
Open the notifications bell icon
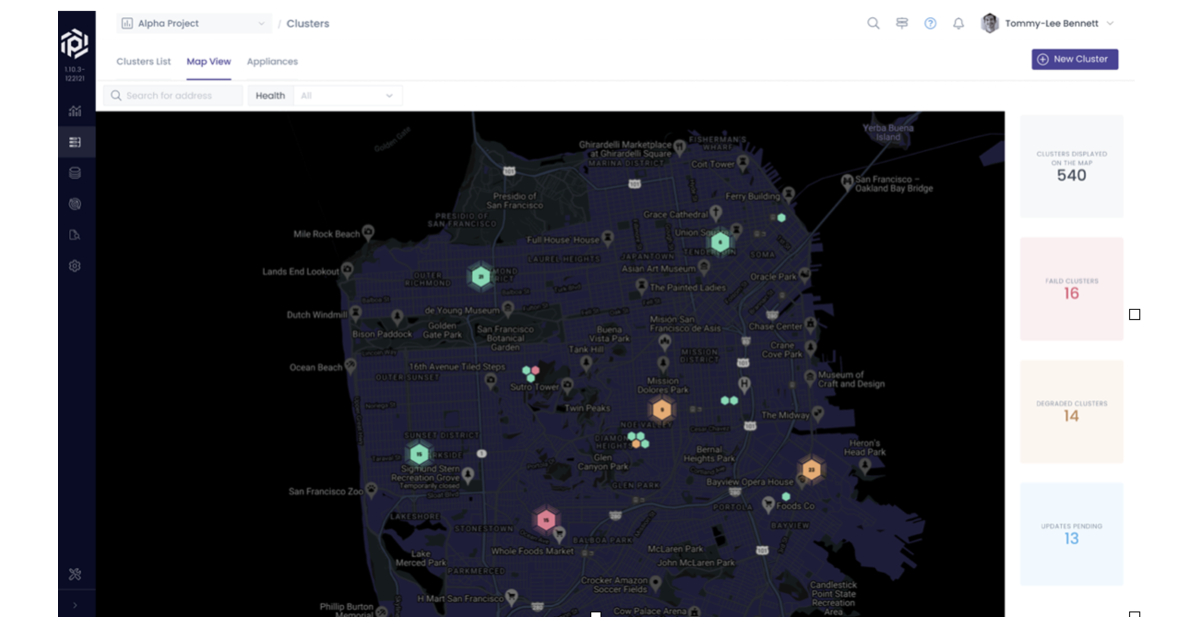957,23
